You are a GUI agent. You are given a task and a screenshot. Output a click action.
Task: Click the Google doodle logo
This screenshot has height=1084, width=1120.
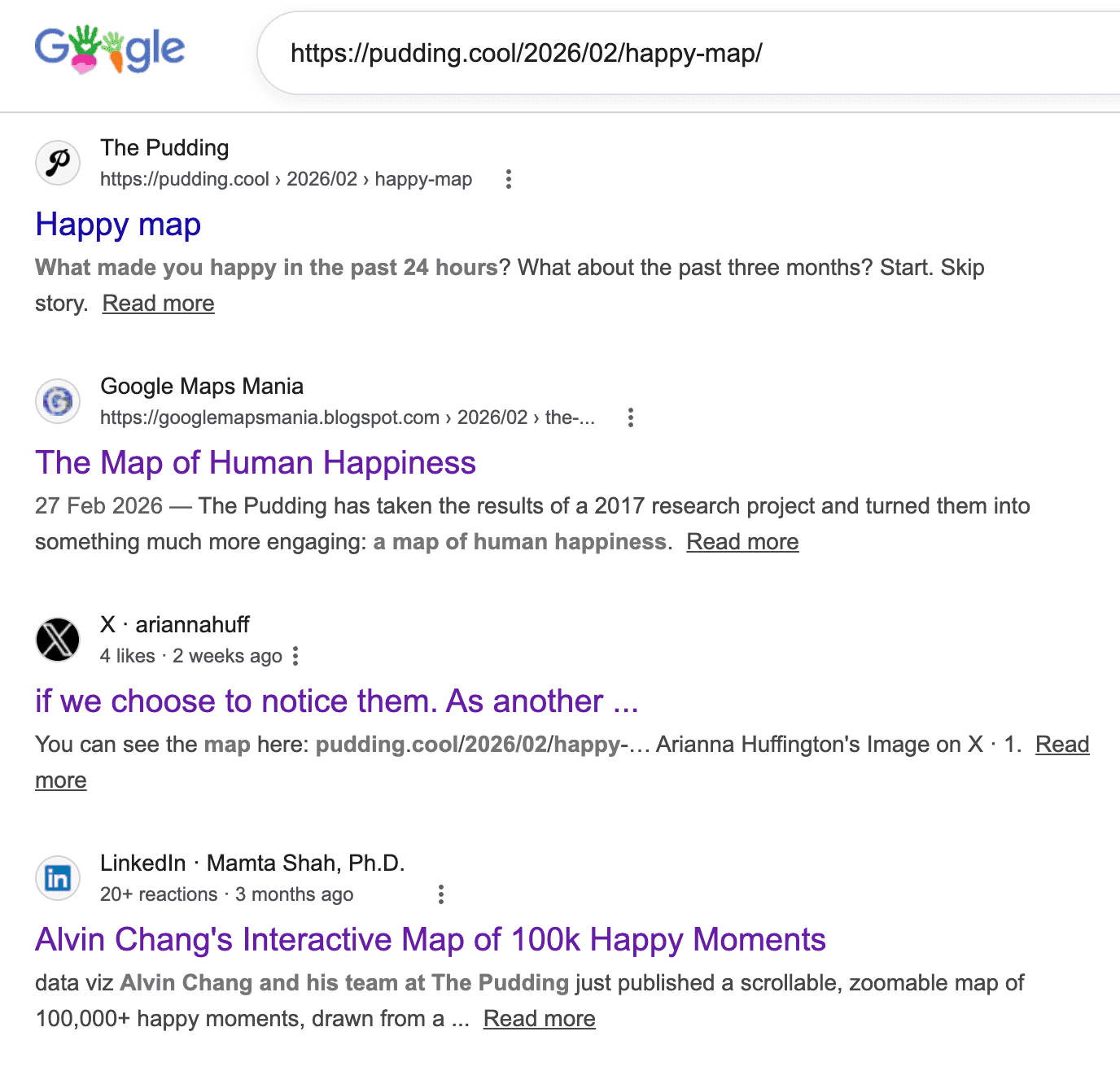click(110, 49)
